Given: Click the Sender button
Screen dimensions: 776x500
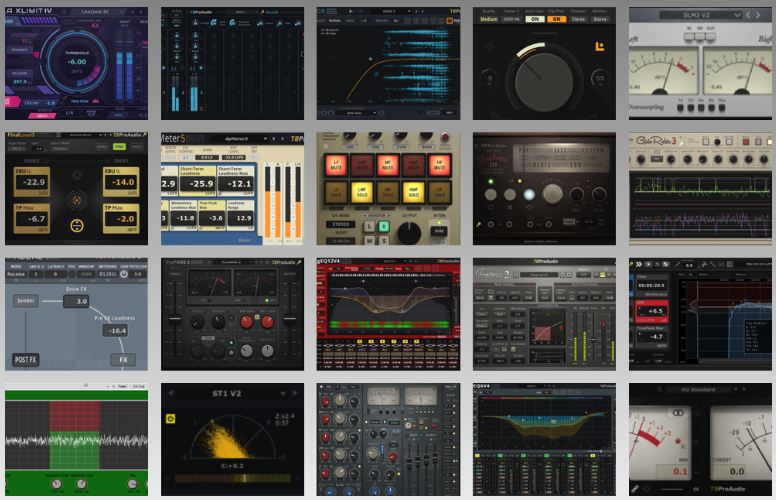Looking at the screenshot, I should pos(26,300).
